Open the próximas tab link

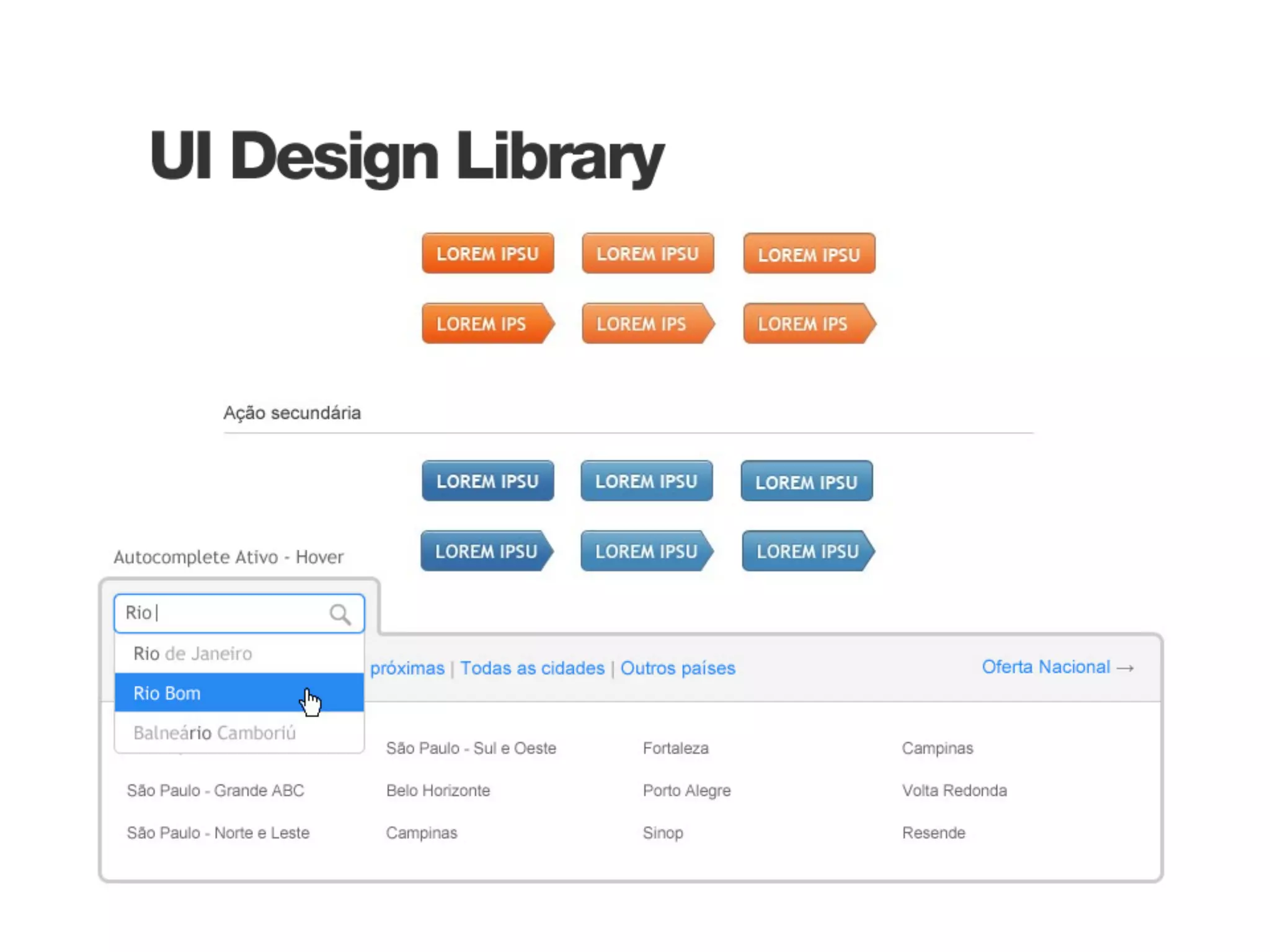pyautogui.click(x=407, y=668)
